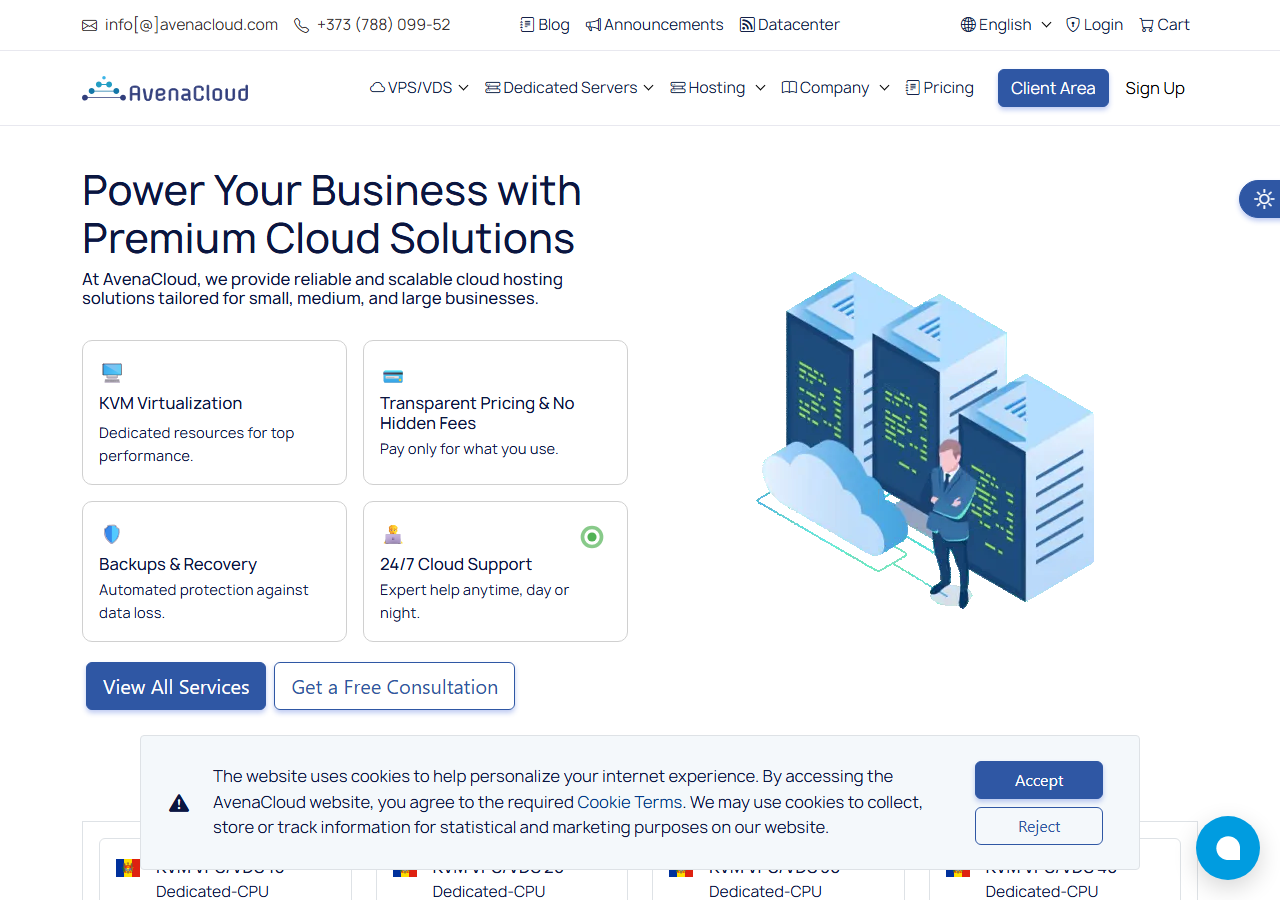Open the Cart link

[x=1165, y=25]
